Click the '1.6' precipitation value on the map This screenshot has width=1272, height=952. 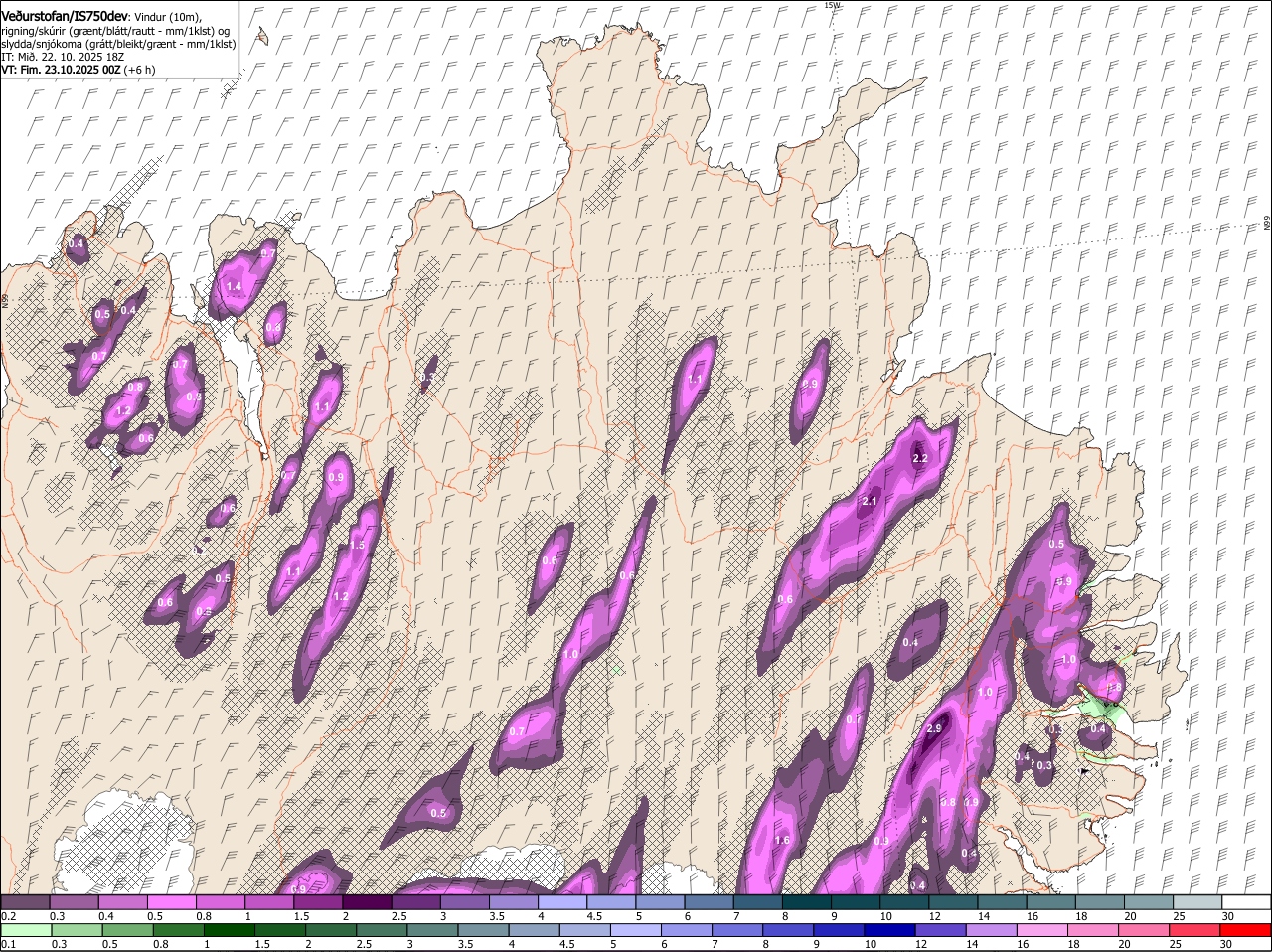[782, 840]
